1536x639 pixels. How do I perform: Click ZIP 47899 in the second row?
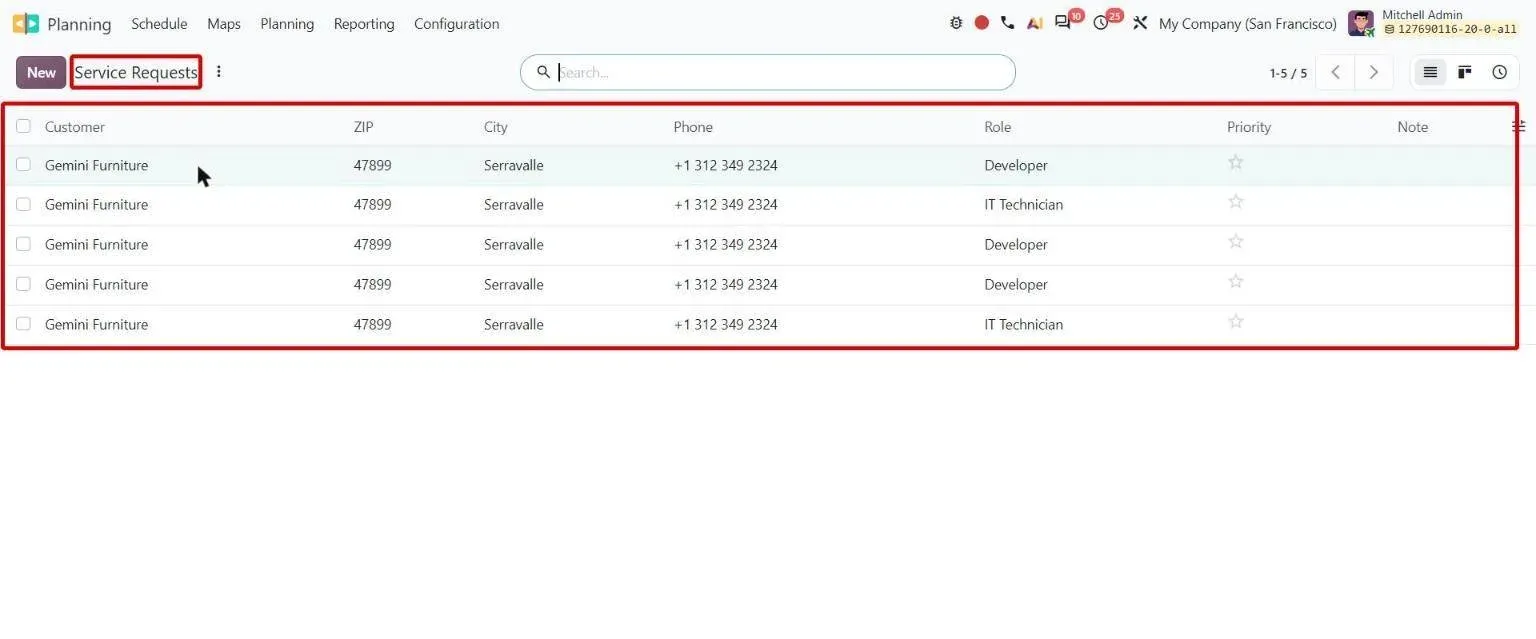coord(372,204)
